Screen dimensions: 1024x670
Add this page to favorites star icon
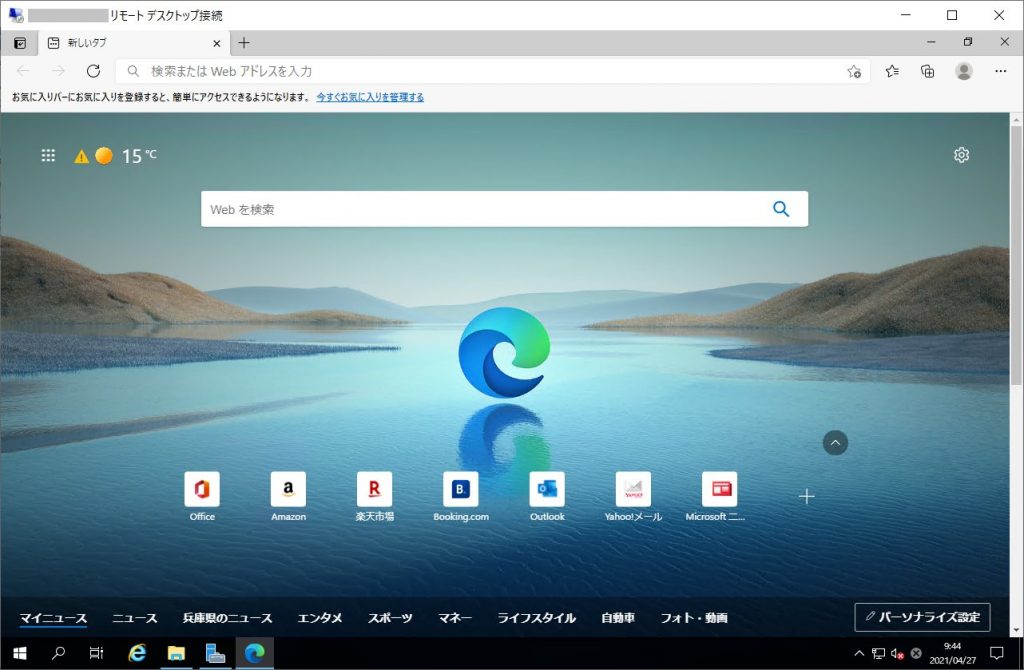pyautogui.click(x=854, y=72)
